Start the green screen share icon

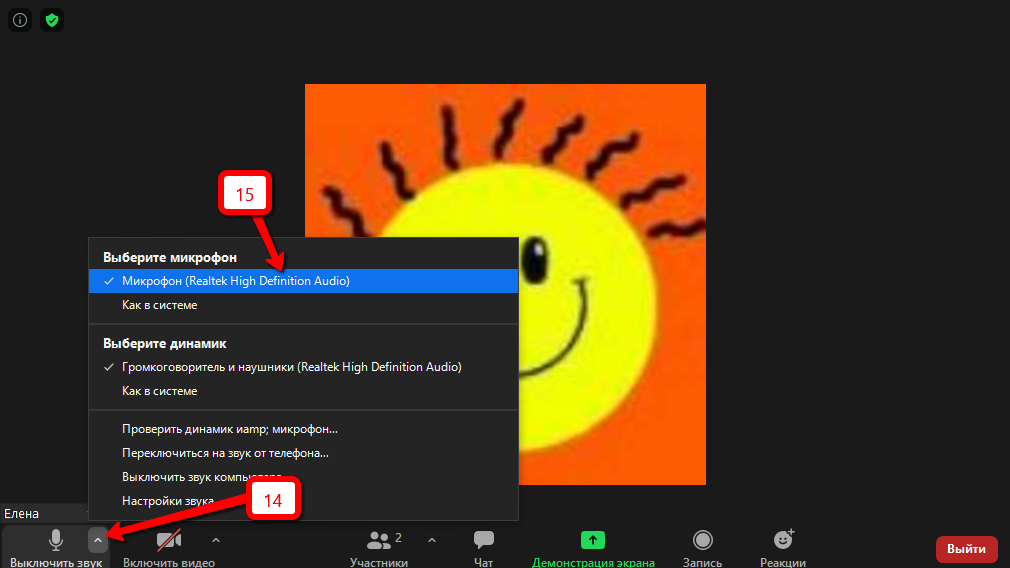click(593, 540)
